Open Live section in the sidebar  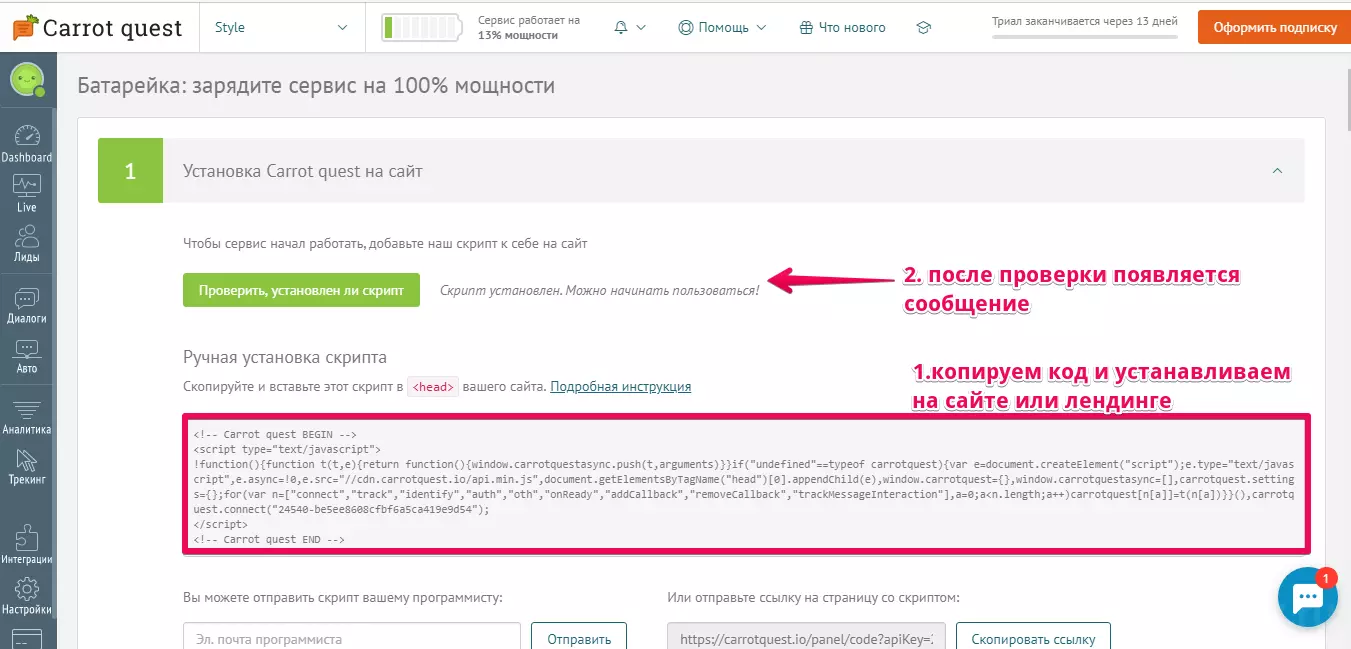point(27,194)
